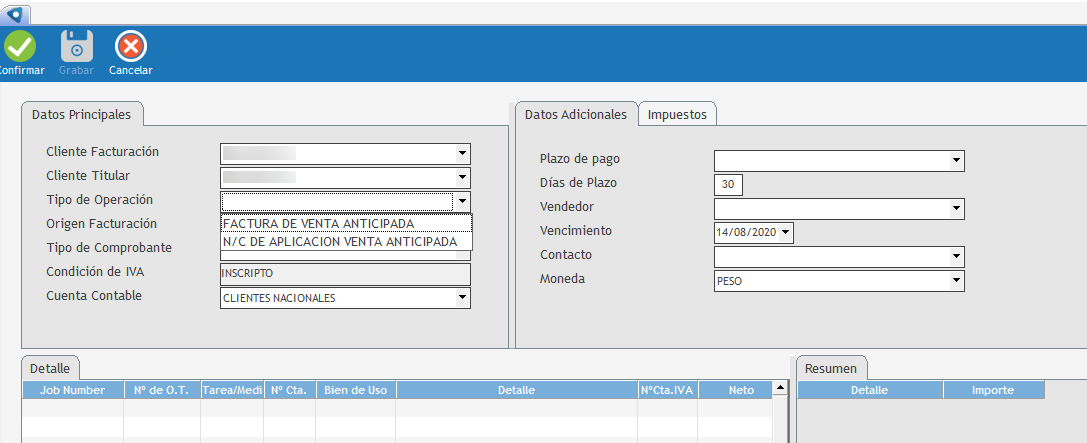The height and width of the screenshot is (443, 1087).
Task: Open the Vencimiento date picker arrow
Action: tap(785, 233)
